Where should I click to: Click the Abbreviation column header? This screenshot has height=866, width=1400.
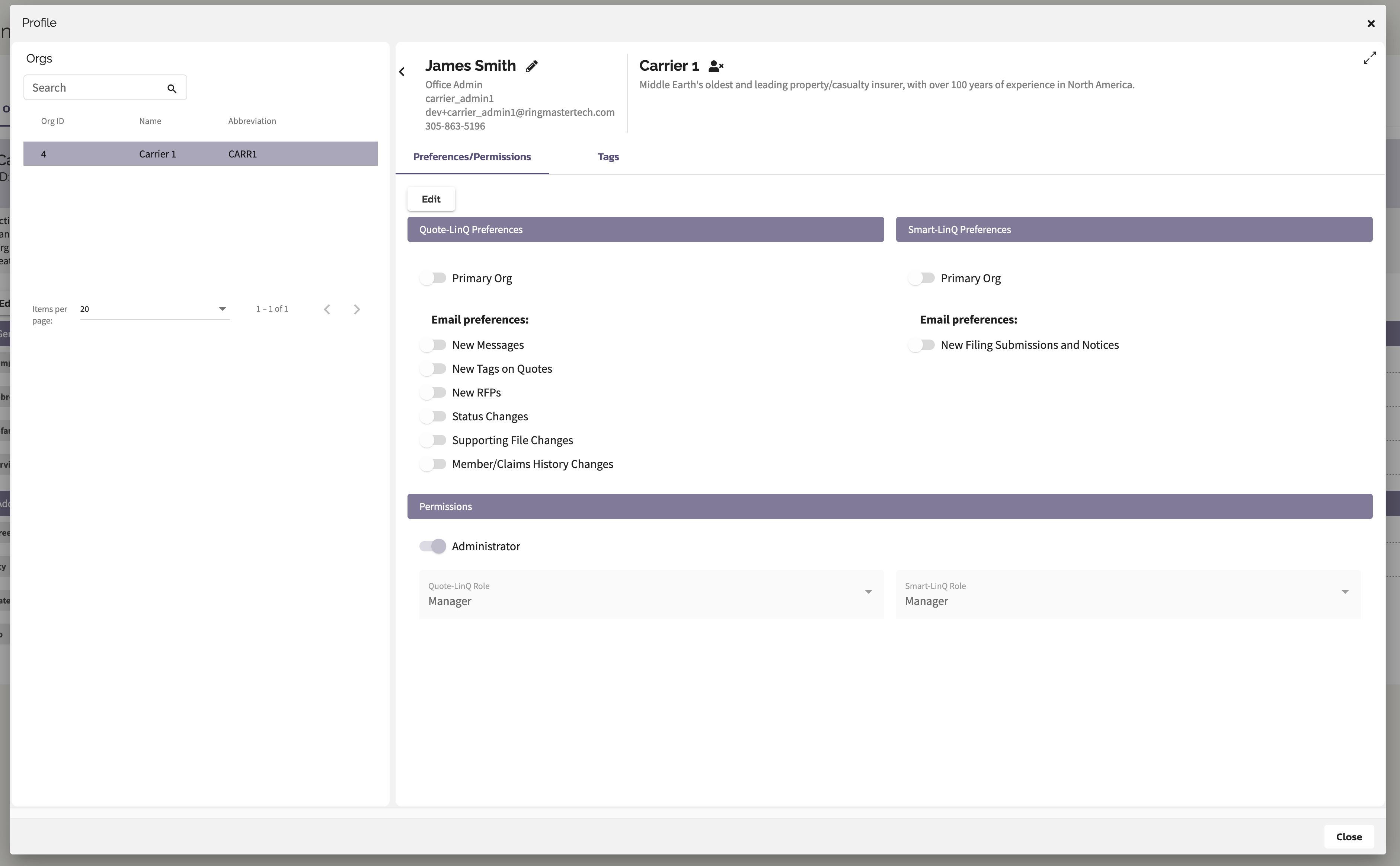coord(252,121)
